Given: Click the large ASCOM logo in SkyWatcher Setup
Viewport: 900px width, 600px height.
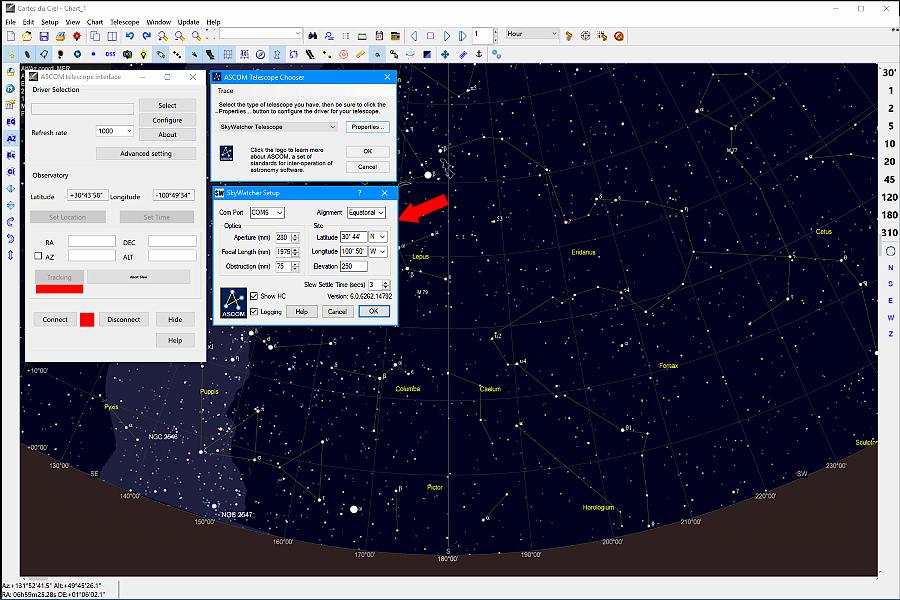Looking at the screenshot, I should pos(234,303).
